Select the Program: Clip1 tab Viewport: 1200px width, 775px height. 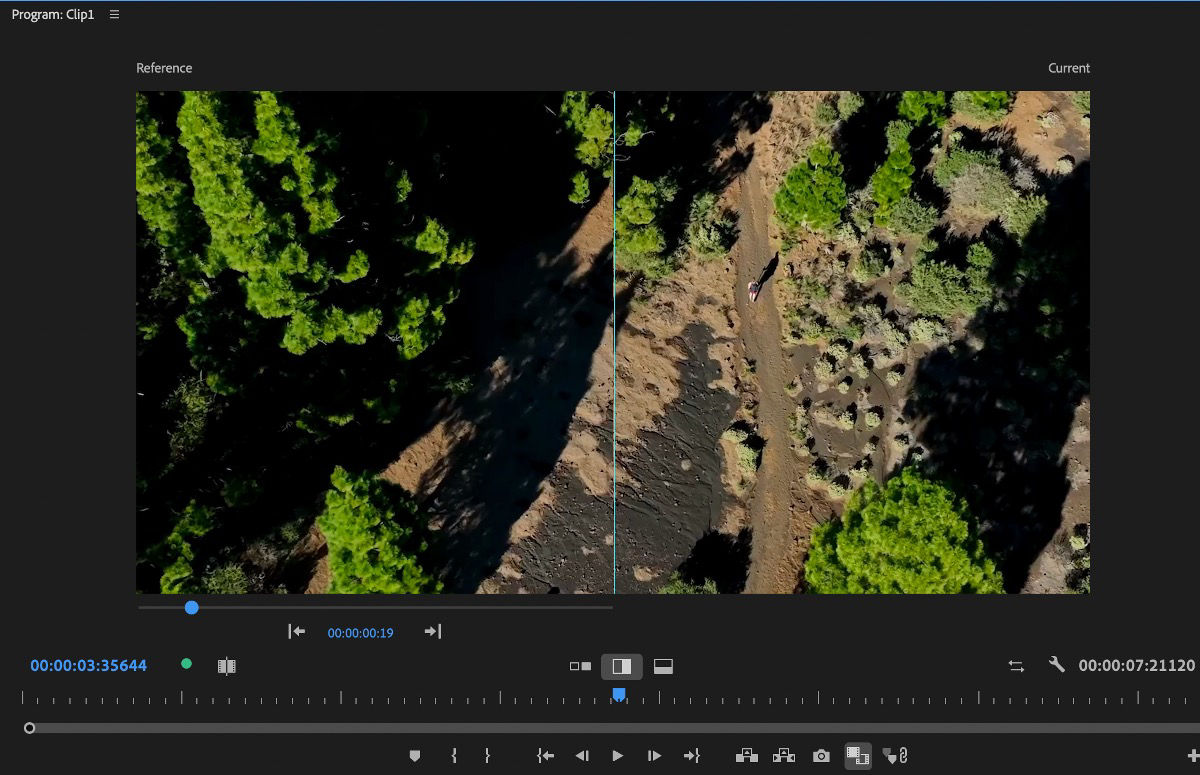[52, 14]
